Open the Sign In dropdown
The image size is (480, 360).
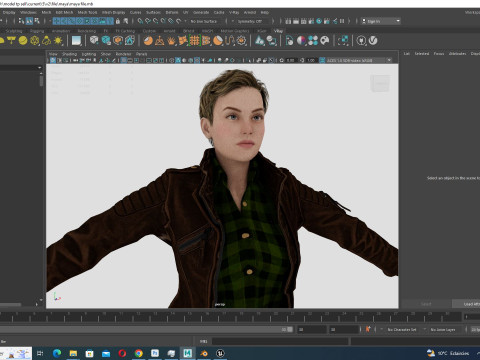381,21
